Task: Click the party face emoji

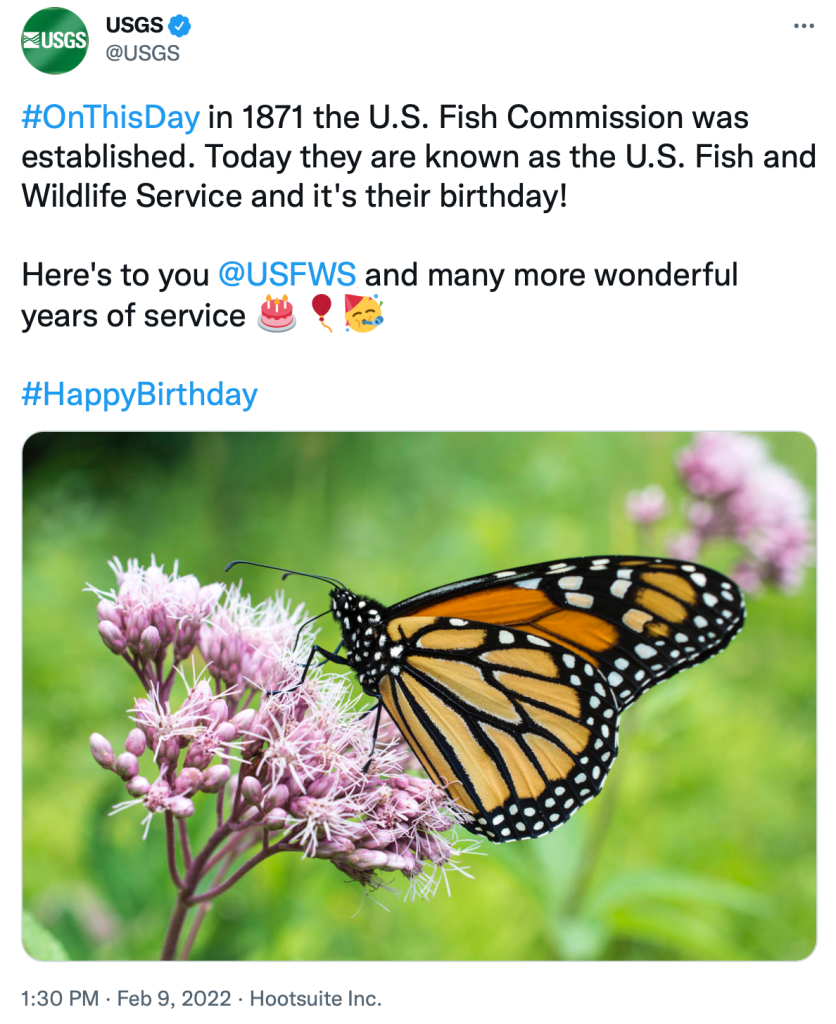Action: (x=364, y=314)
